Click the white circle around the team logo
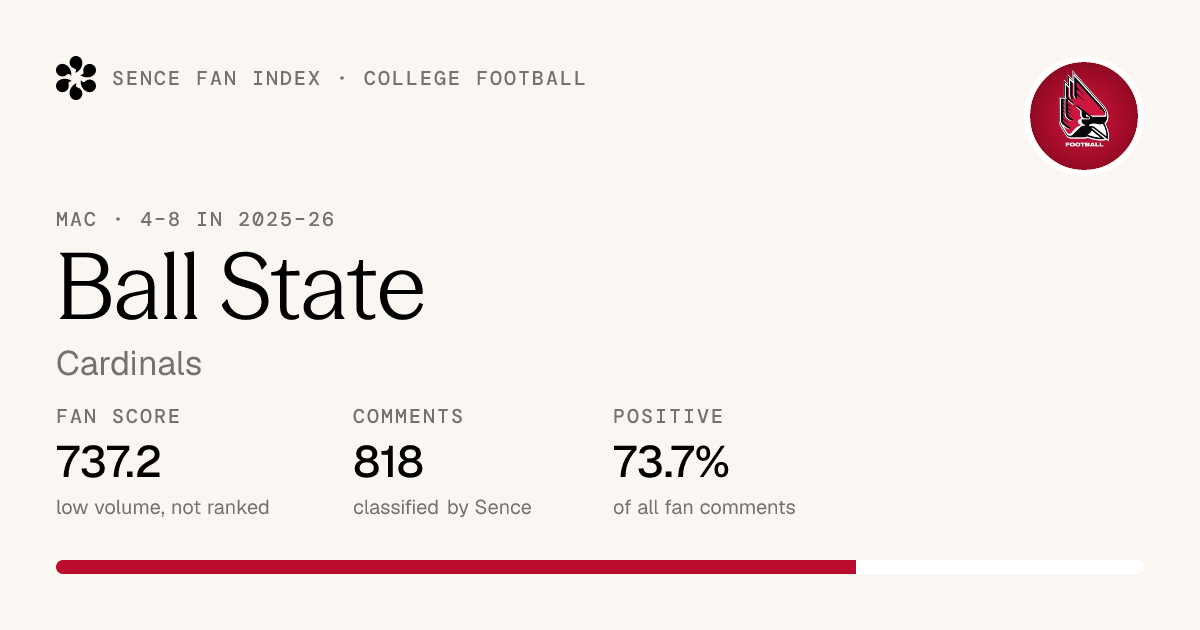Image resolution: width=1200 pixels, height=630 pixels. [x=1084, y=116]
